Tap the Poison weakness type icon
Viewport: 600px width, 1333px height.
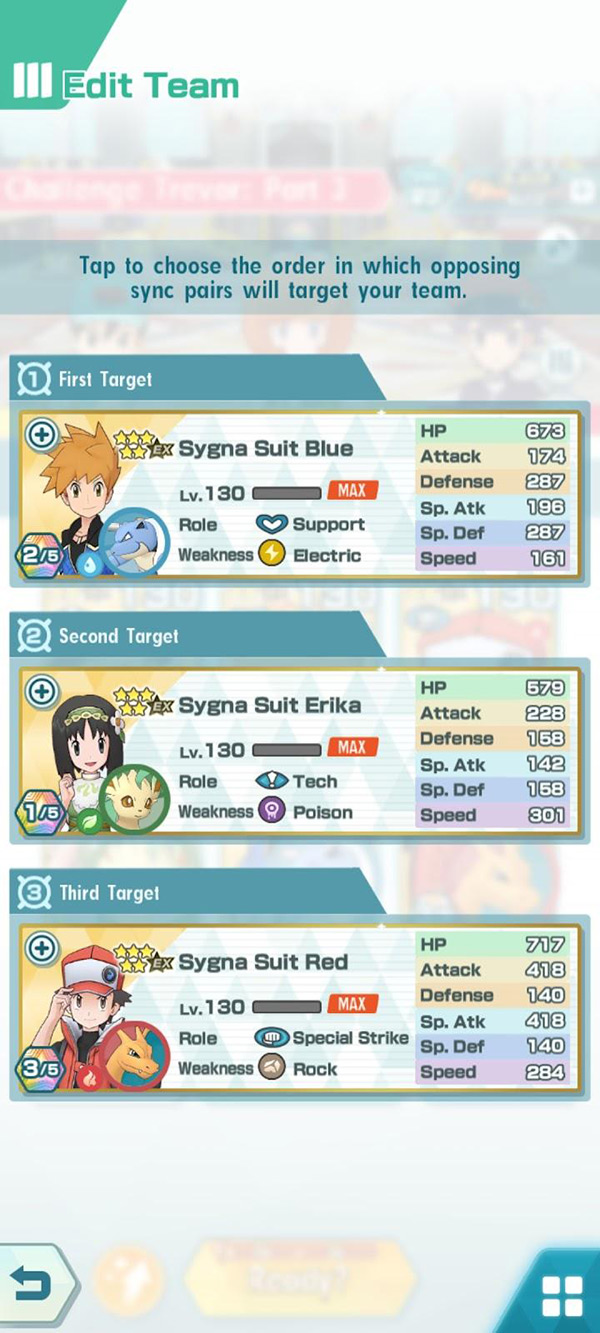point(272,812)
